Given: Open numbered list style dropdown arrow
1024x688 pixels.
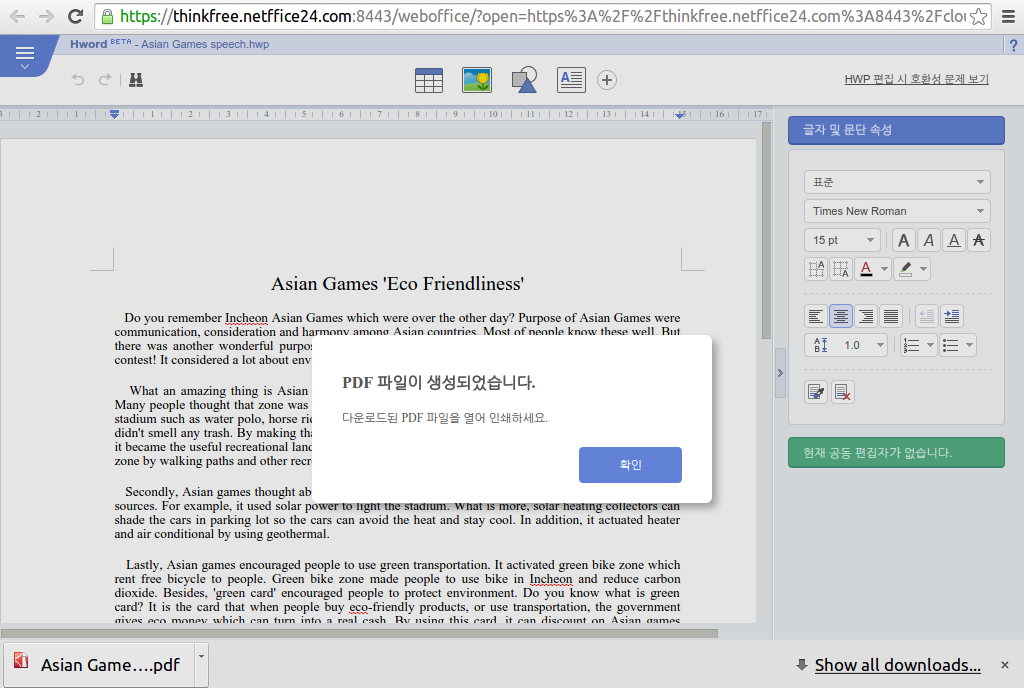Looking at the screenshot, I should (930, 345).
